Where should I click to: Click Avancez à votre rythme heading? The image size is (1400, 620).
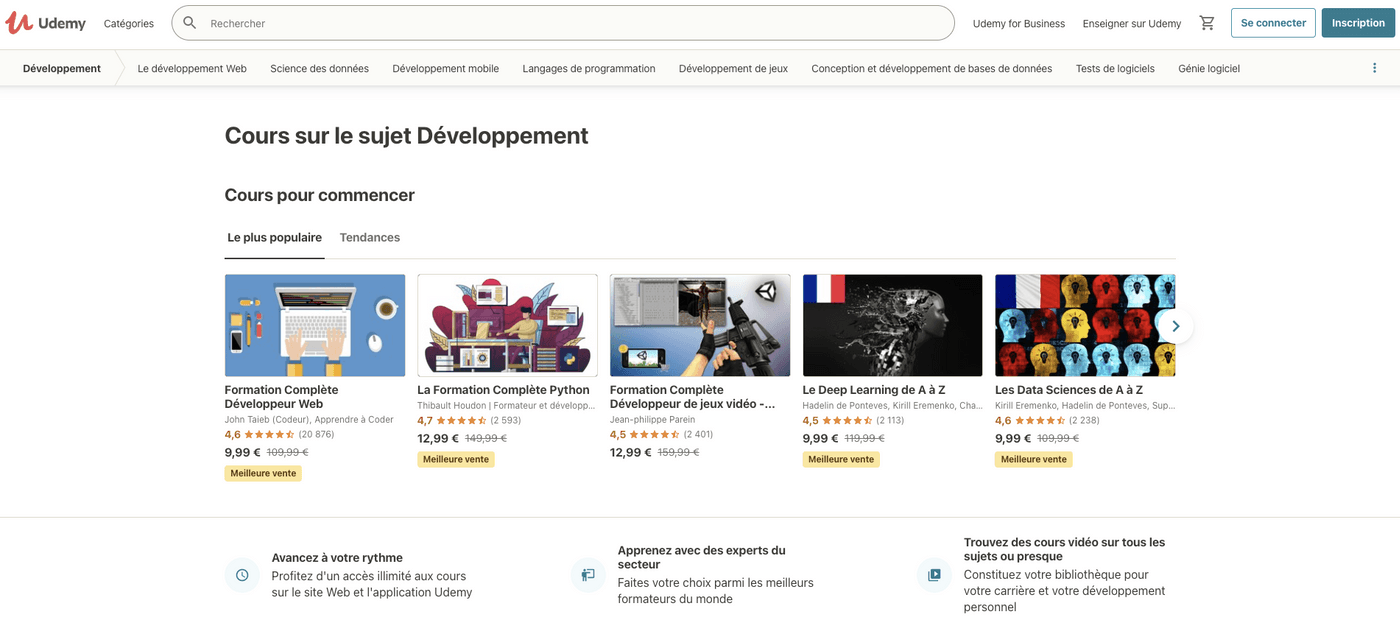coord(337,558)
